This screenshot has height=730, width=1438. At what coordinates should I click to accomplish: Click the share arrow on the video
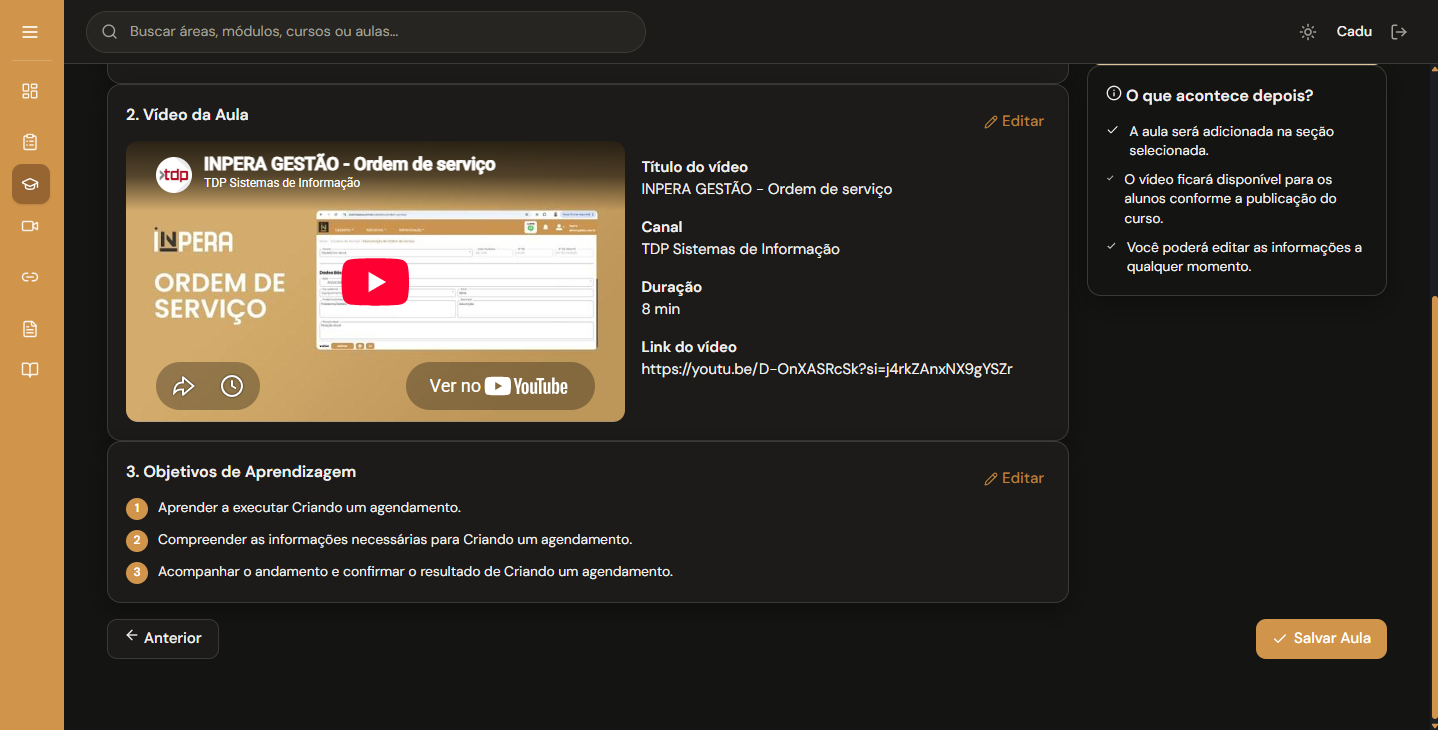184,386
